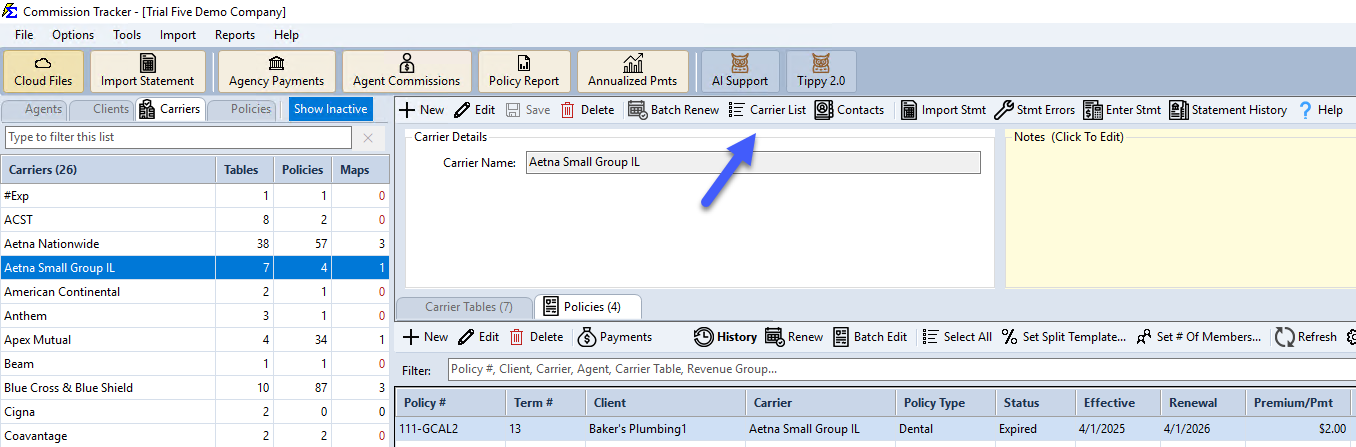The height and width of the screenshot is (447, 1356).
Task: Open Cloud Files
Action: pyautogui.click(x=44, y=71)
